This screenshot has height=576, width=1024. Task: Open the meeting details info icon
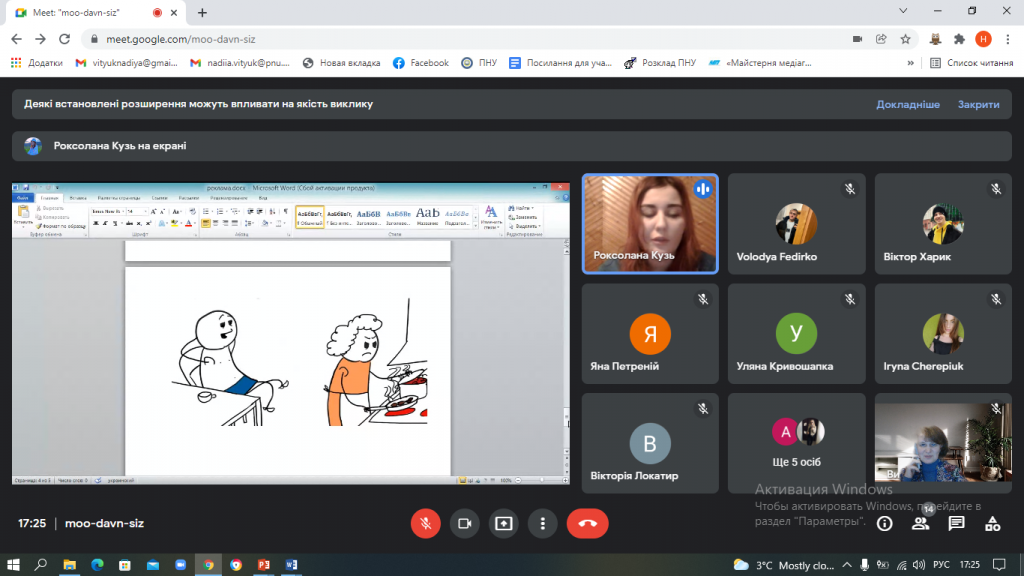(884, 523)
